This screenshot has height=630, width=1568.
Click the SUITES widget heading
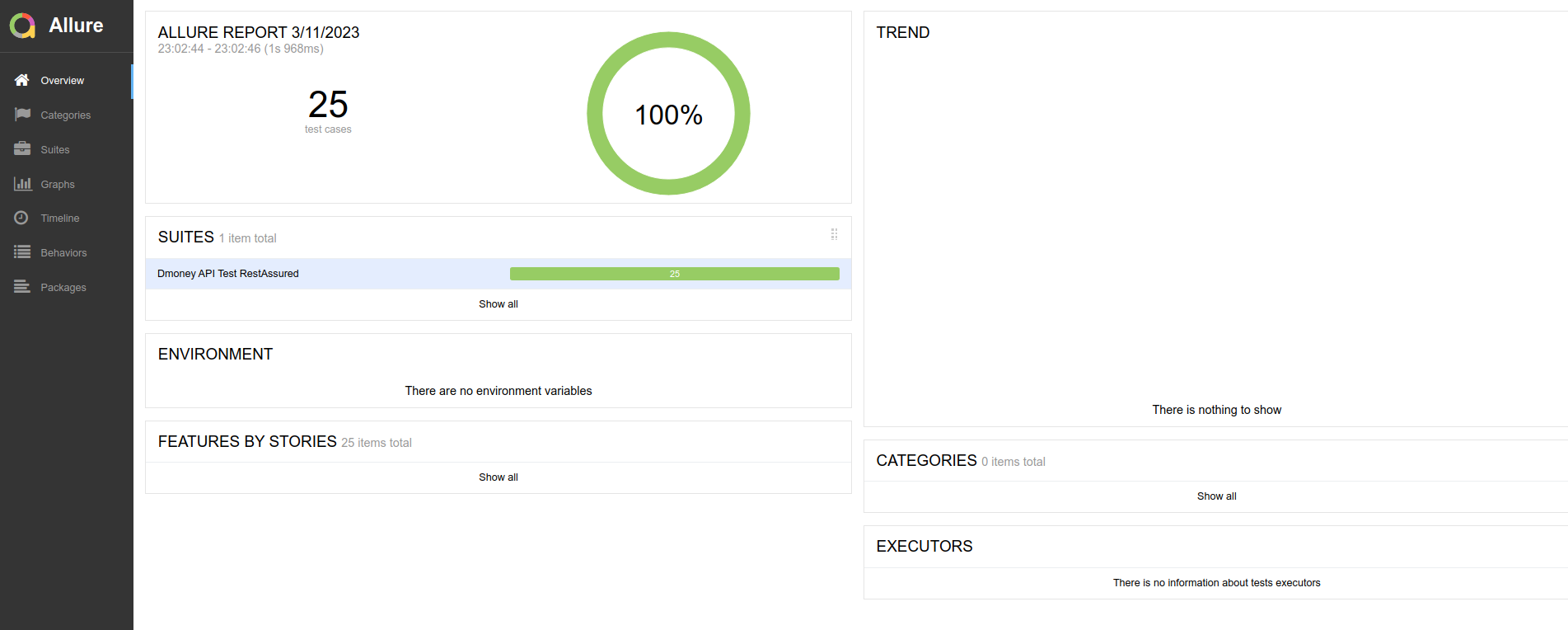(186, 237)
